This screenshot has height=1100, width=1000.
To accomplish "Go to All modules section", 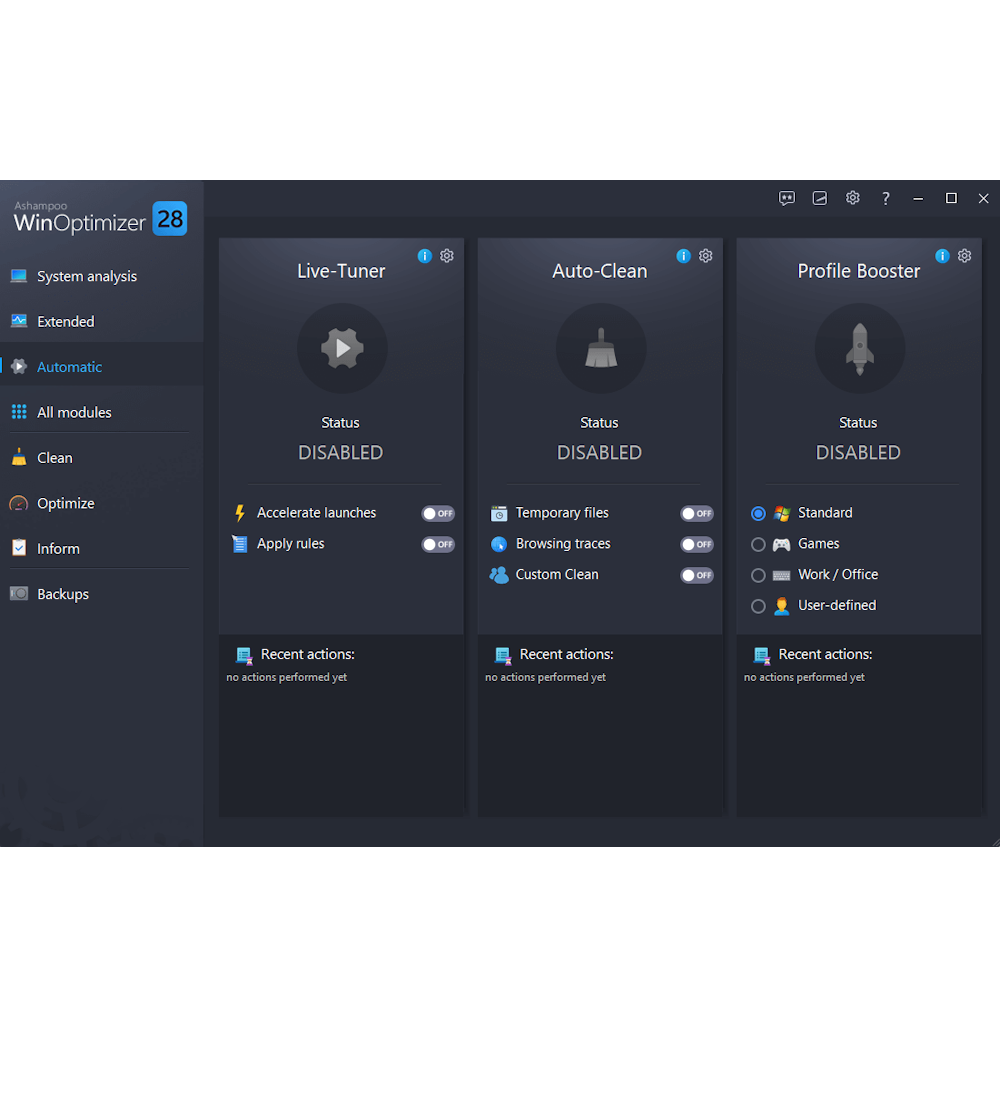I will [x=74, y=413].
